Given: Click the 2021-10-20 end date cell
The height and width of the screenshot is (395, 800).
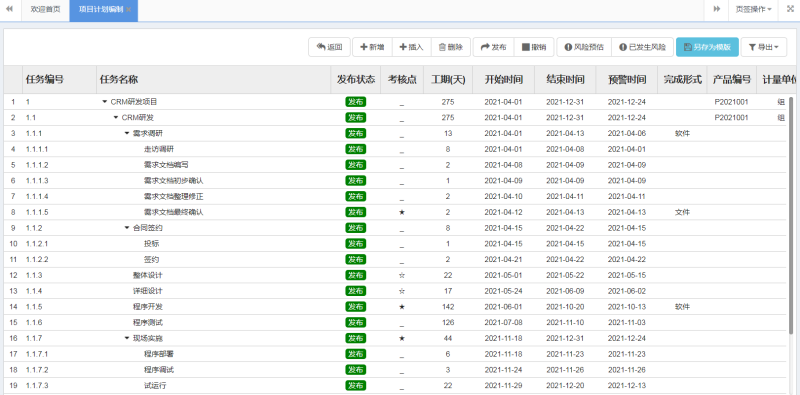Looking at the screenshot, I should 565,307.
